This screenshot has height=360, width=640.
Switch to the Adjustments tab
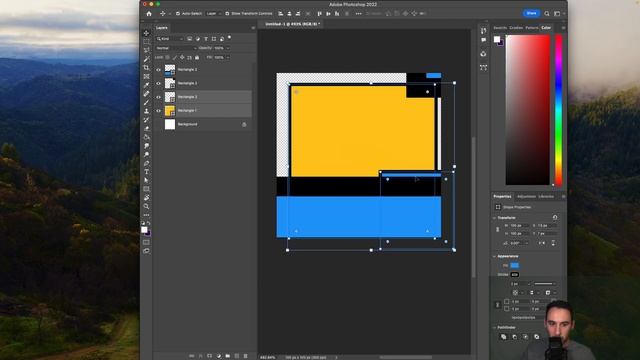[526, 196]
